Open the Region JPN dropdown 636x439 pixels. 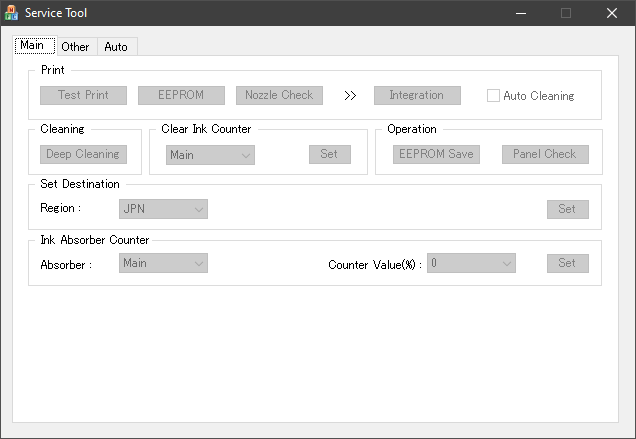(163, 209)
